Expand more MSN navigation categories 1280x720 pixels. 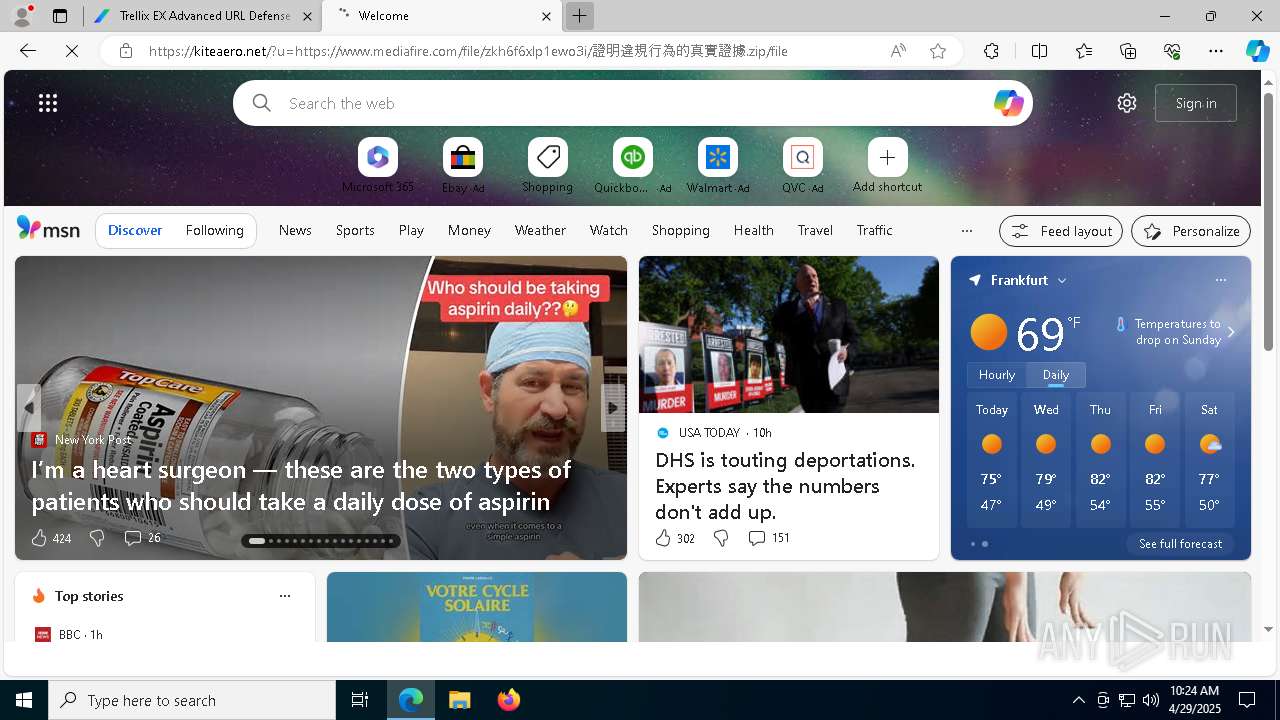click(967, 231)
